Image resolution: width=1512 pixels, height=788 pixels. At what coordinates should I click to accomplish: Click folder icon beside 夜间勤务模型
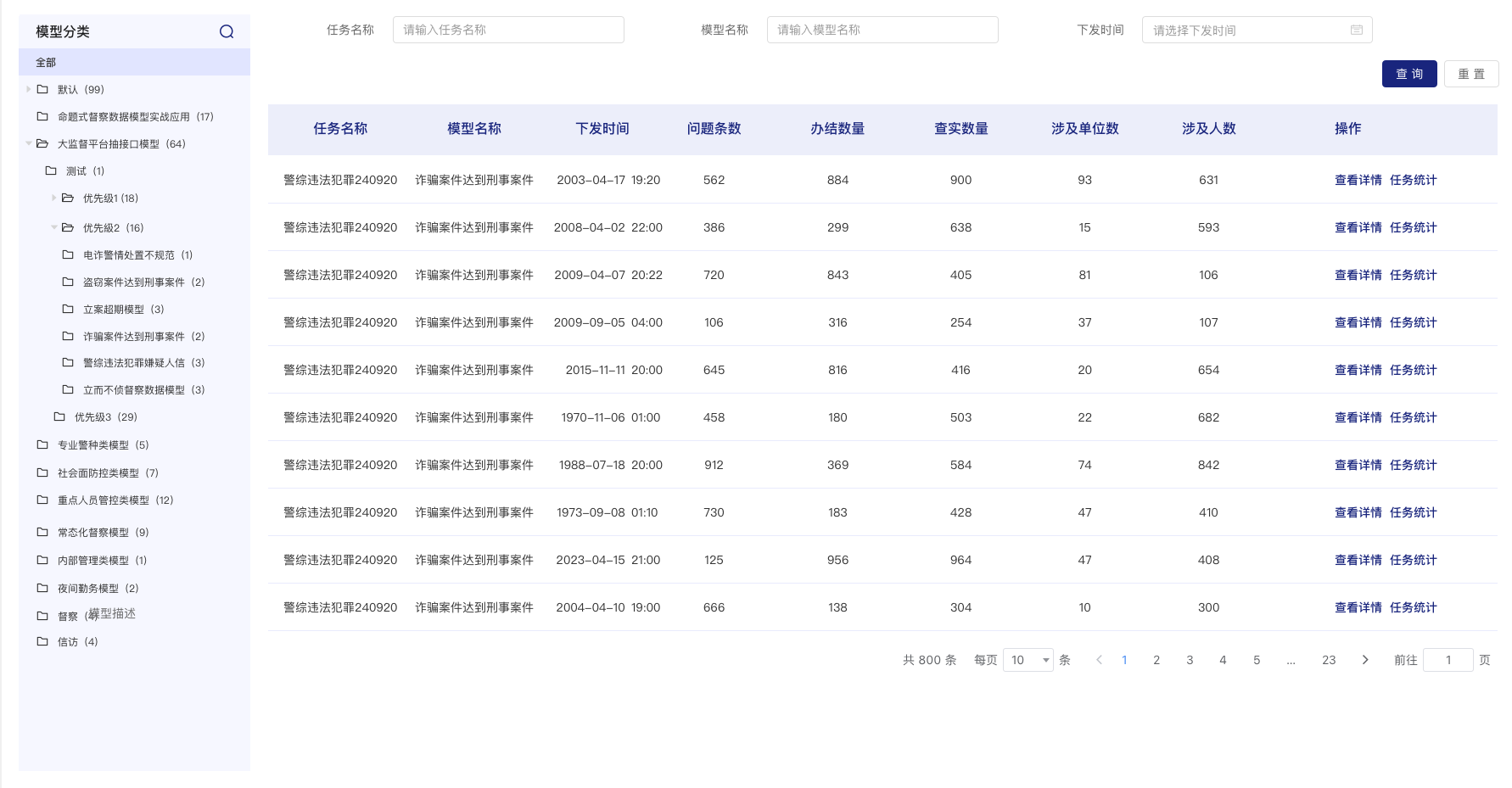point(42,589)
